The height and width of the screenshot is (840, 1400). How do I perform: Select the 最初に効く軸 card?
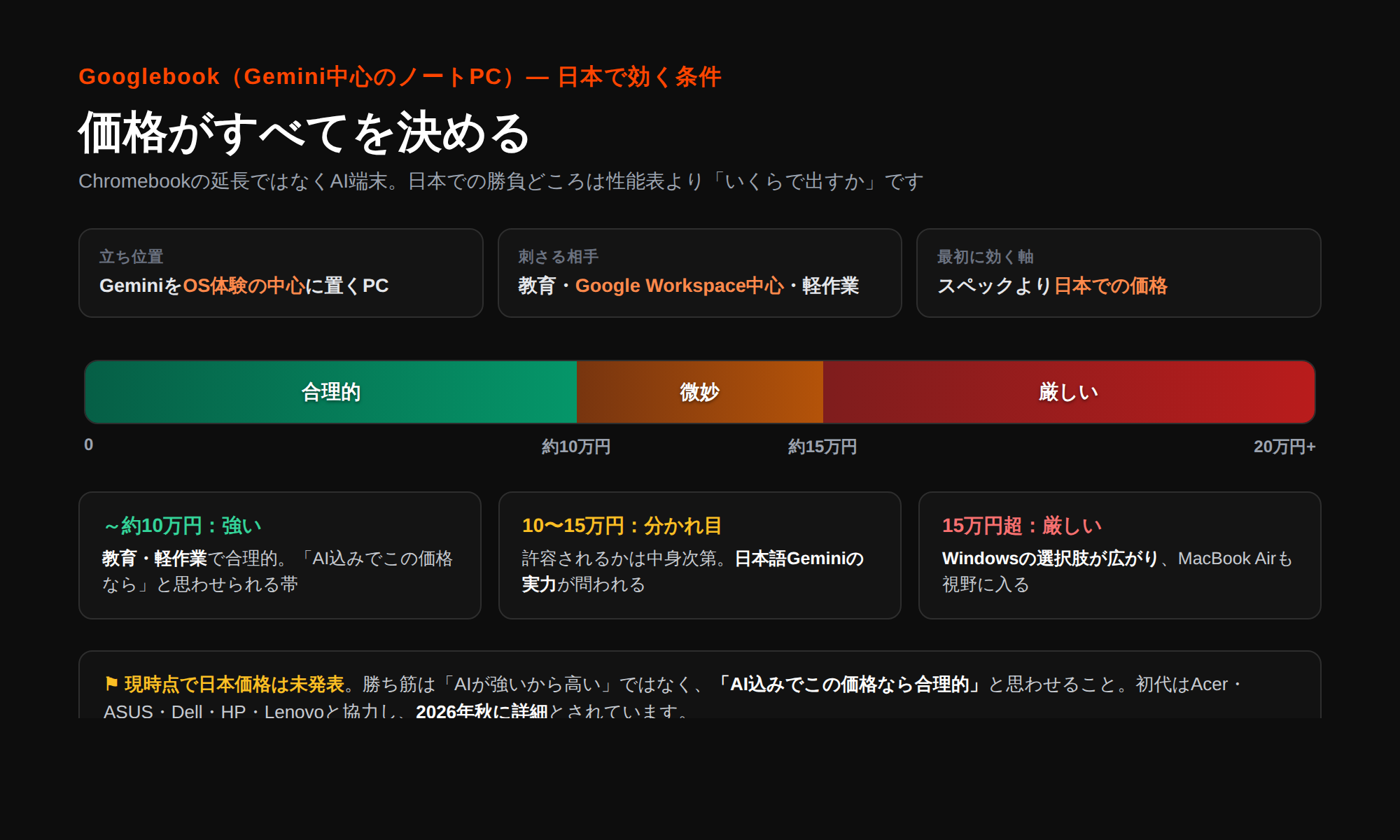coord(1119,273)
